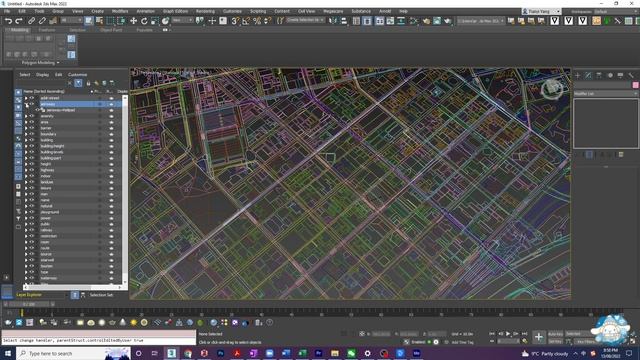Redo the last undone action
Viewport: 640px width, 360px height.
point(19,20)
